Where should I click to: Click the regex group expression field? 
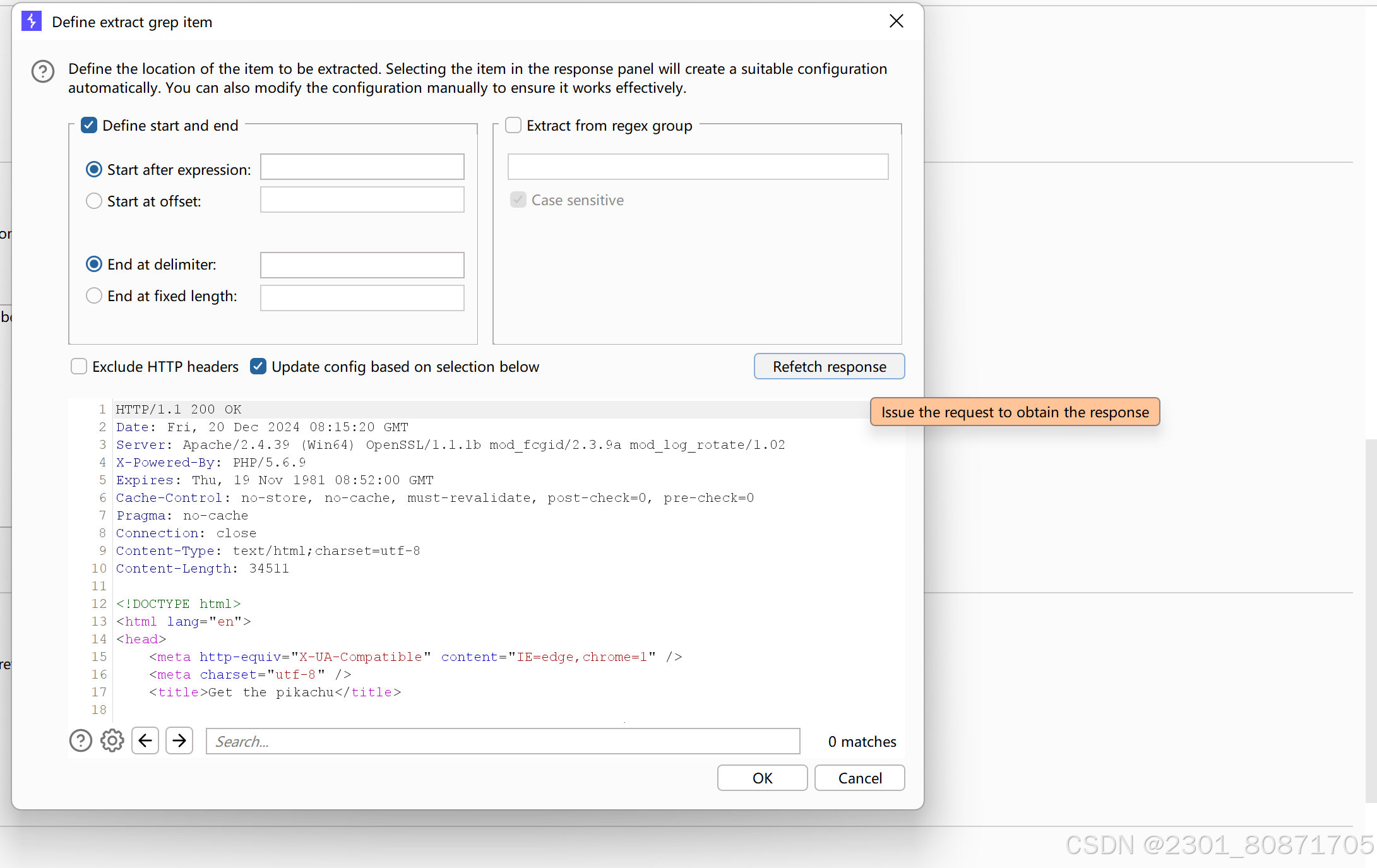pyautogui.click(x=698, y=167)
